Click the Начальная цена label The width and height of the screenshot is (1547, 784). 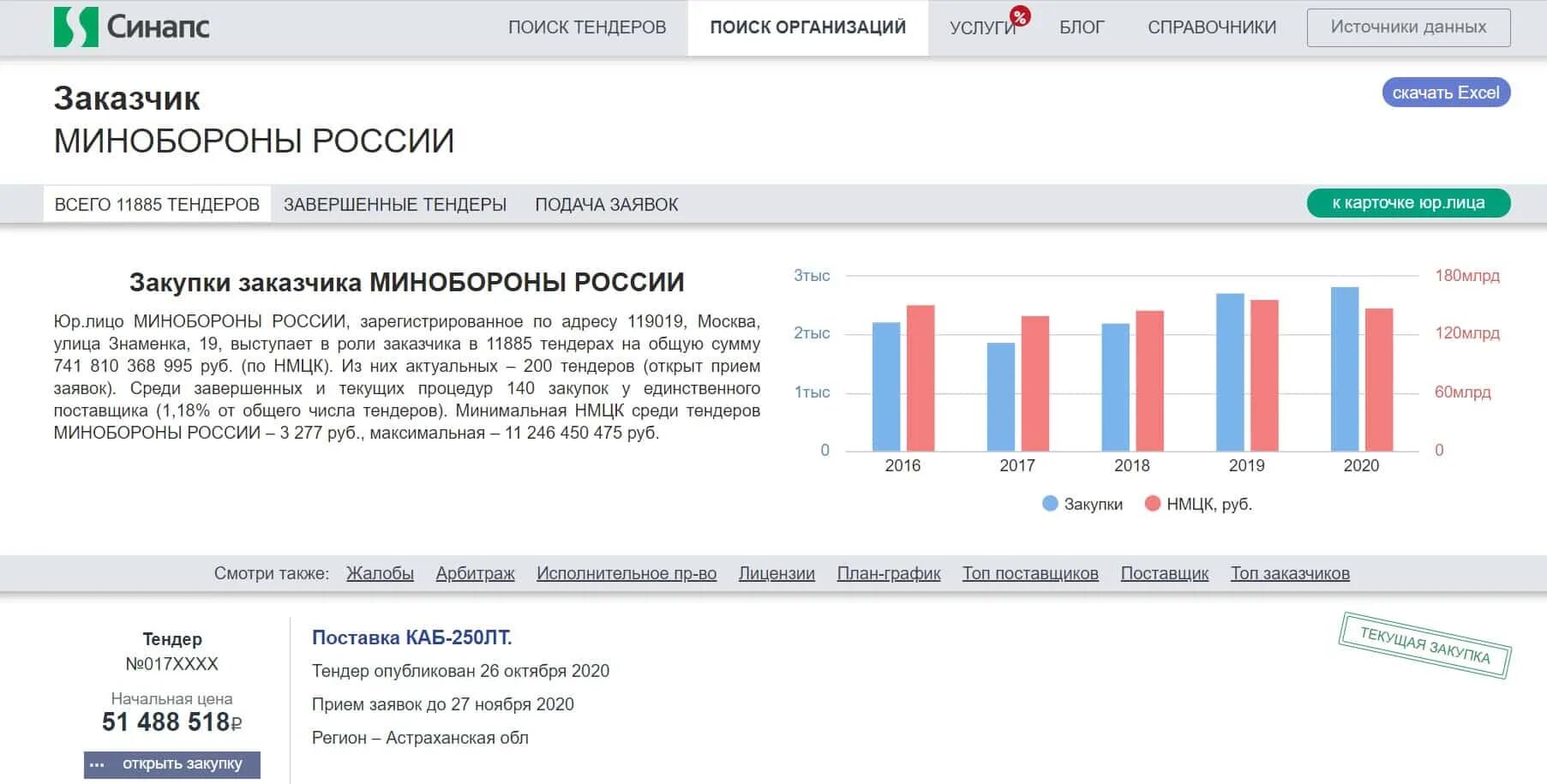171,699
